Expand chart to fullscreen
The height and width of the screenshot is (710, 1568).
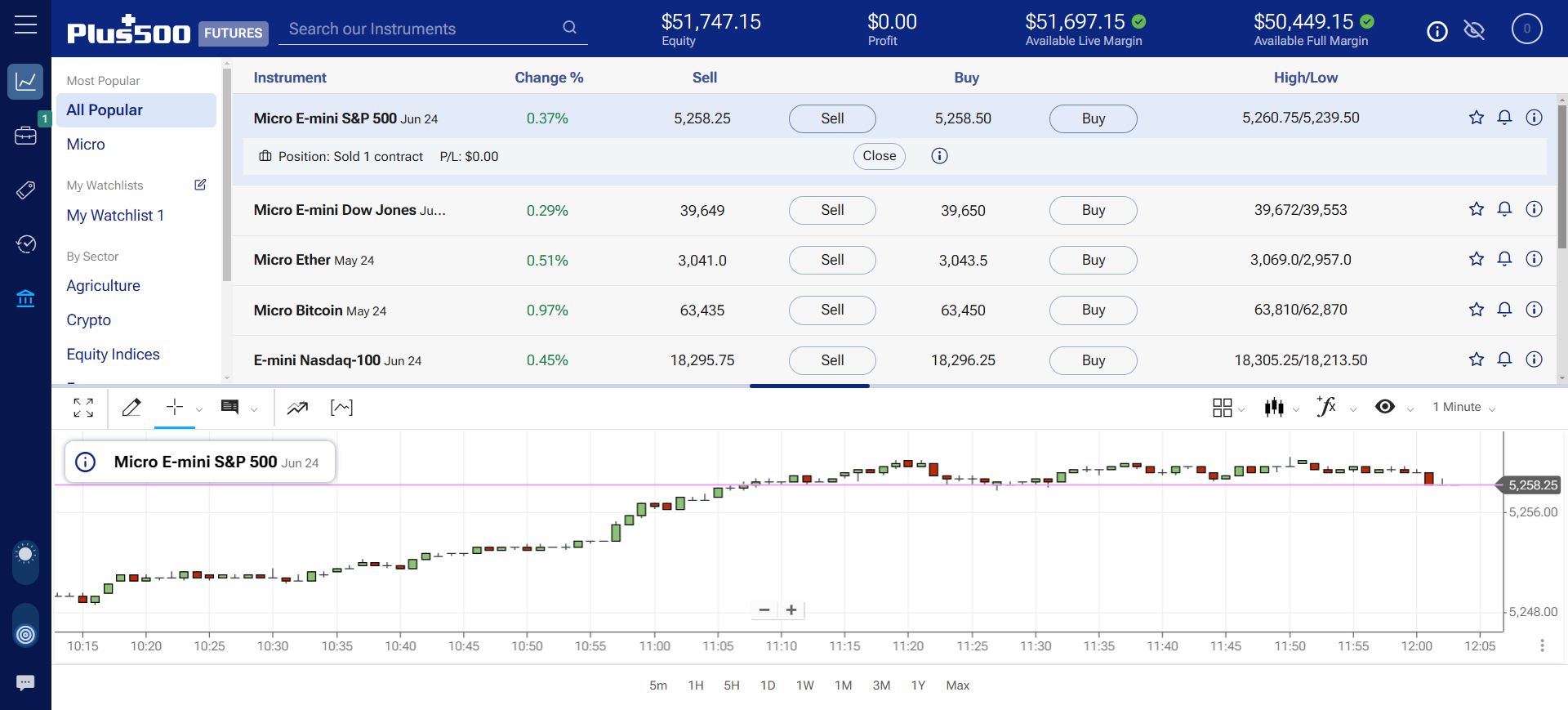(x=83, y=408)
